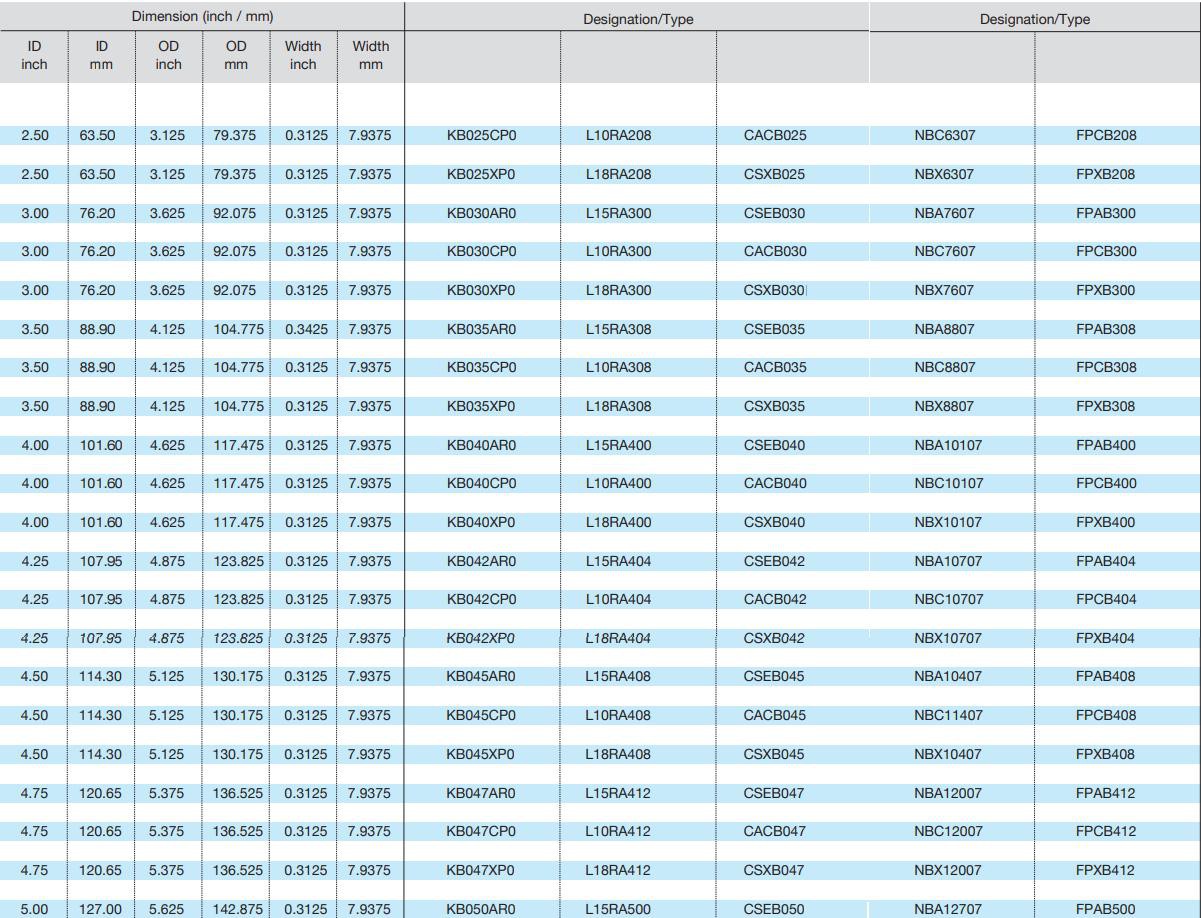Click the "Width mm" column header

pyautogui.click(x=370, y=55)
